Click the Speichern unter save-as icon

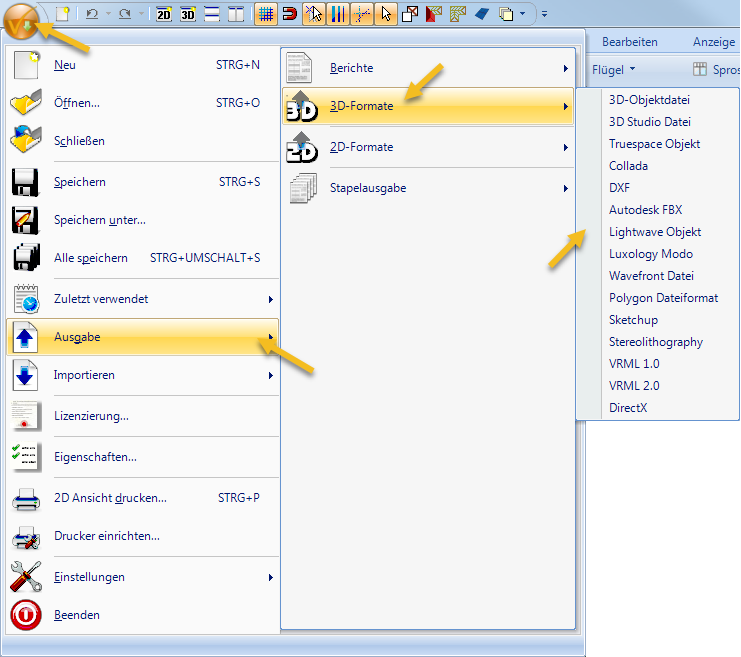pos(25,220)
